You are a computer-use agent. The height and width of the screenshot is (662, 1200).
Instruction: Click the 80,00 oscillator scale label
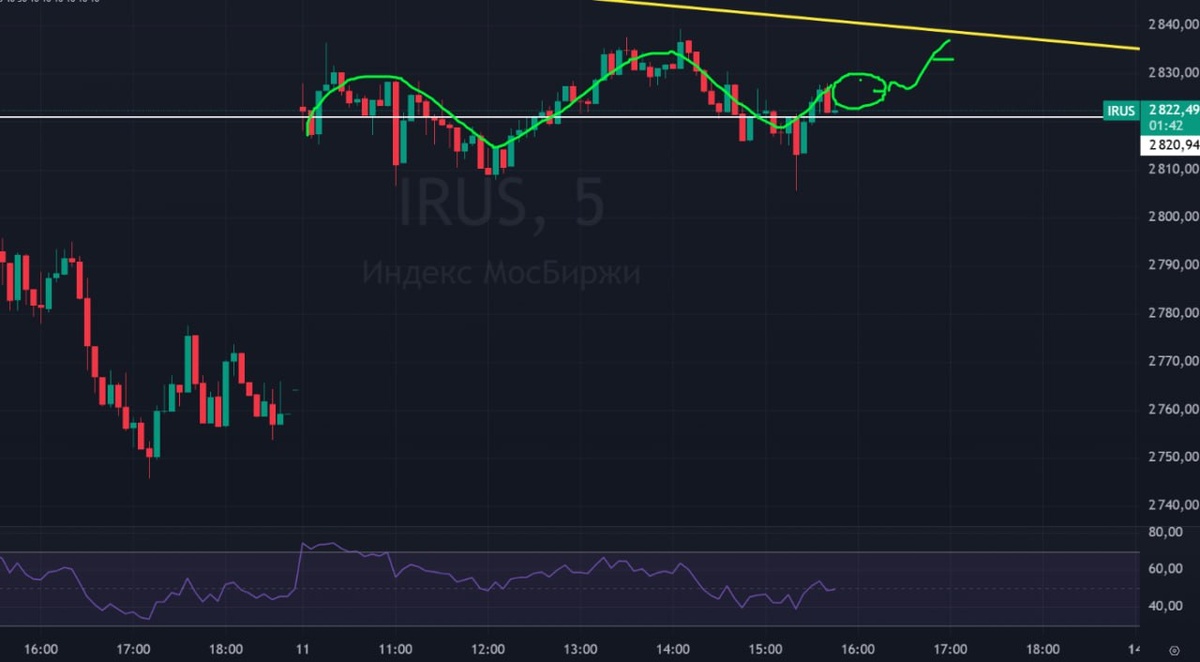pyautogui.click(x=1164, y=532)
